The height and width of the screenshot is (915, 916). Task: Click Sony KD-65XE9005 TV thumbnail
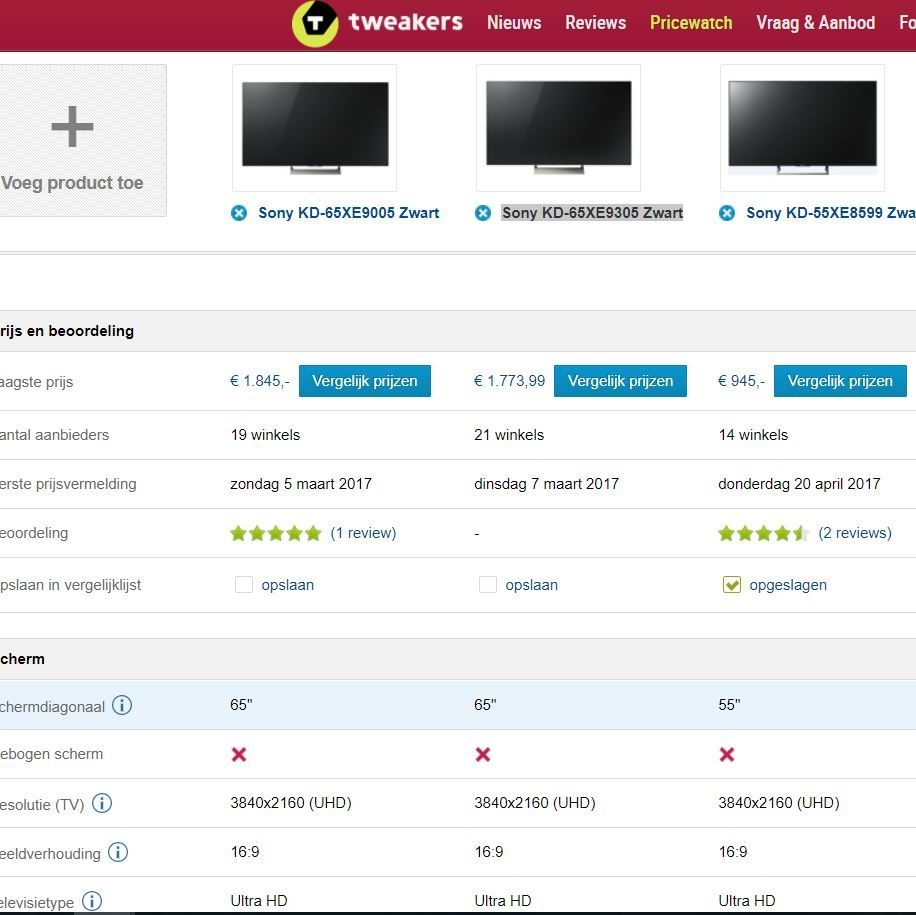tap(315, 128)
